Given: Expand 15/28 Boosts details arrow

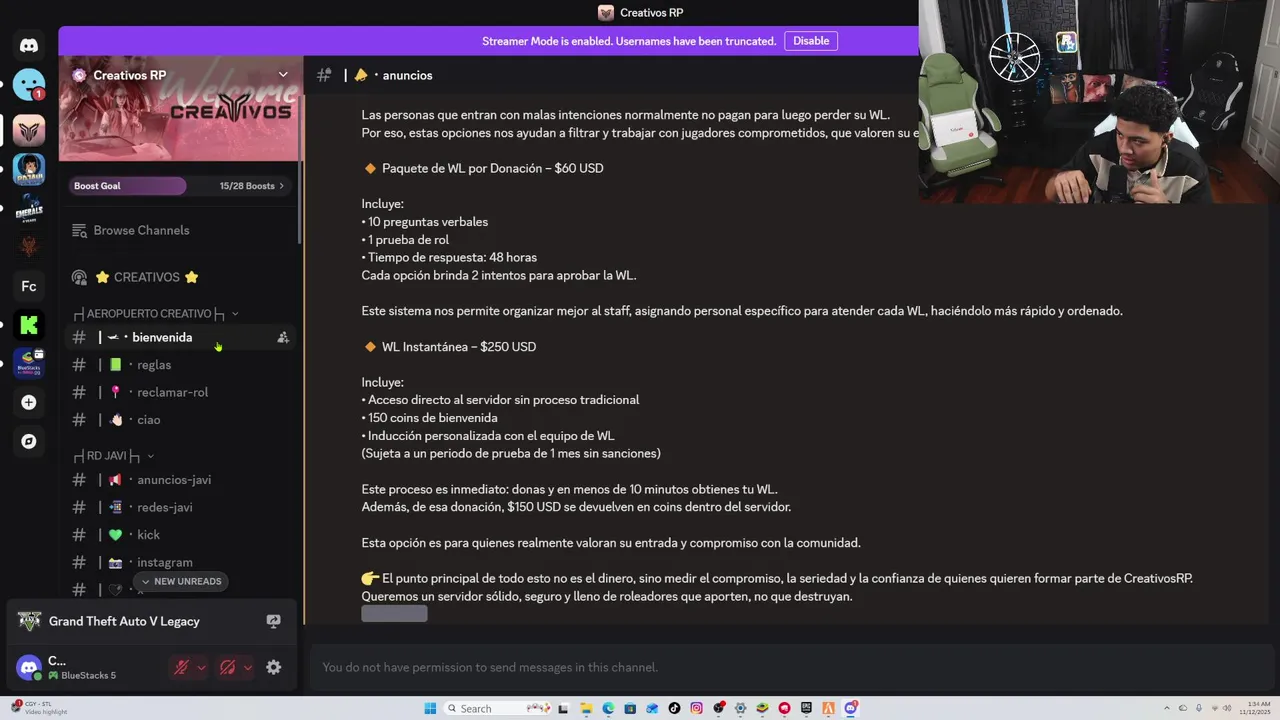Looking at the screenshot, I should point(281,186).
